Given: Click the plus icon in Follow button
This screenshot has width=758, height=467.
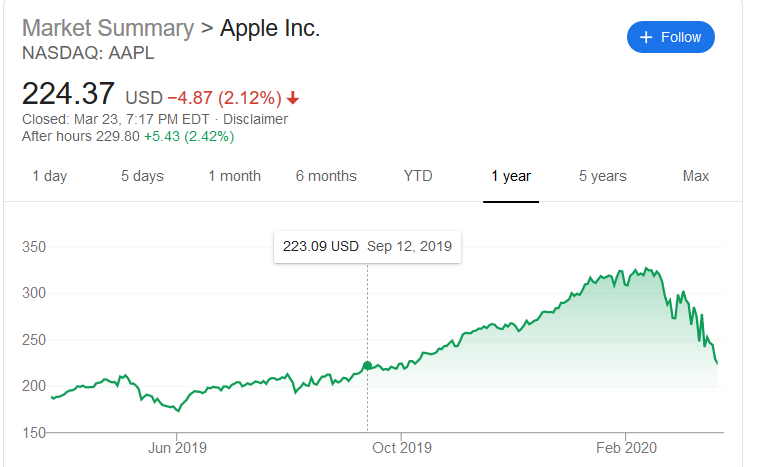Looking at the screenshot, I should click(x=646, y=37).
